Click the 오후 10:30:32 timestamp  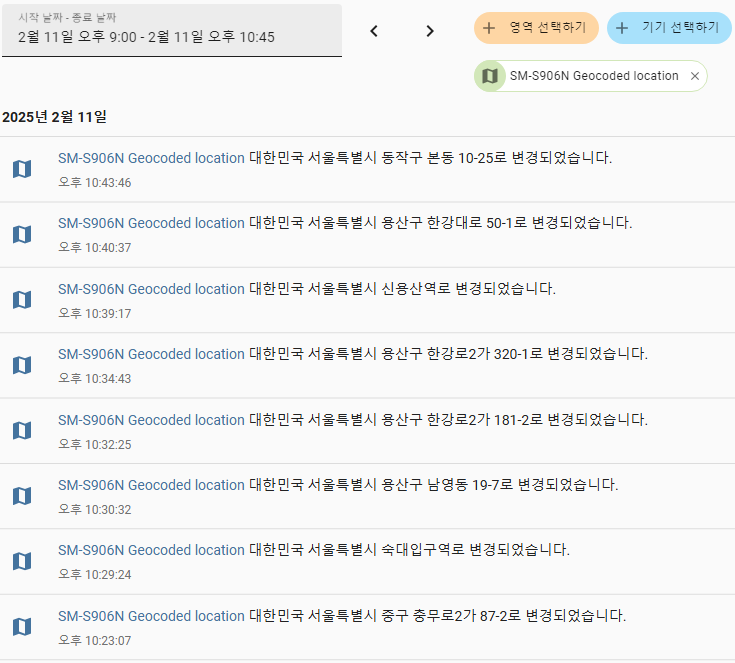[95, 509]
